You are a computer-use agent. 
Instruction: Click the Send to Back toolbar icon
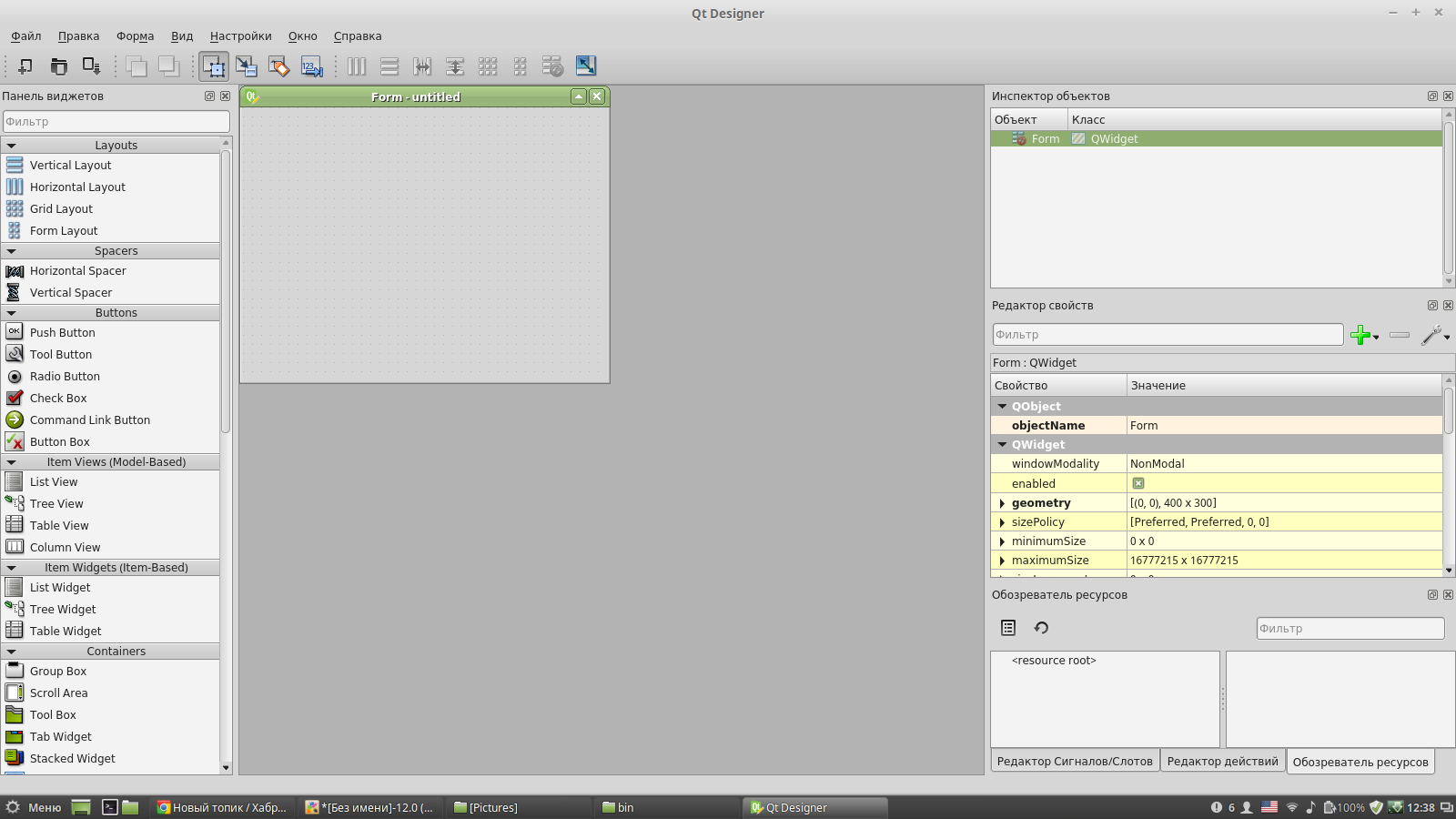[136, 66]
